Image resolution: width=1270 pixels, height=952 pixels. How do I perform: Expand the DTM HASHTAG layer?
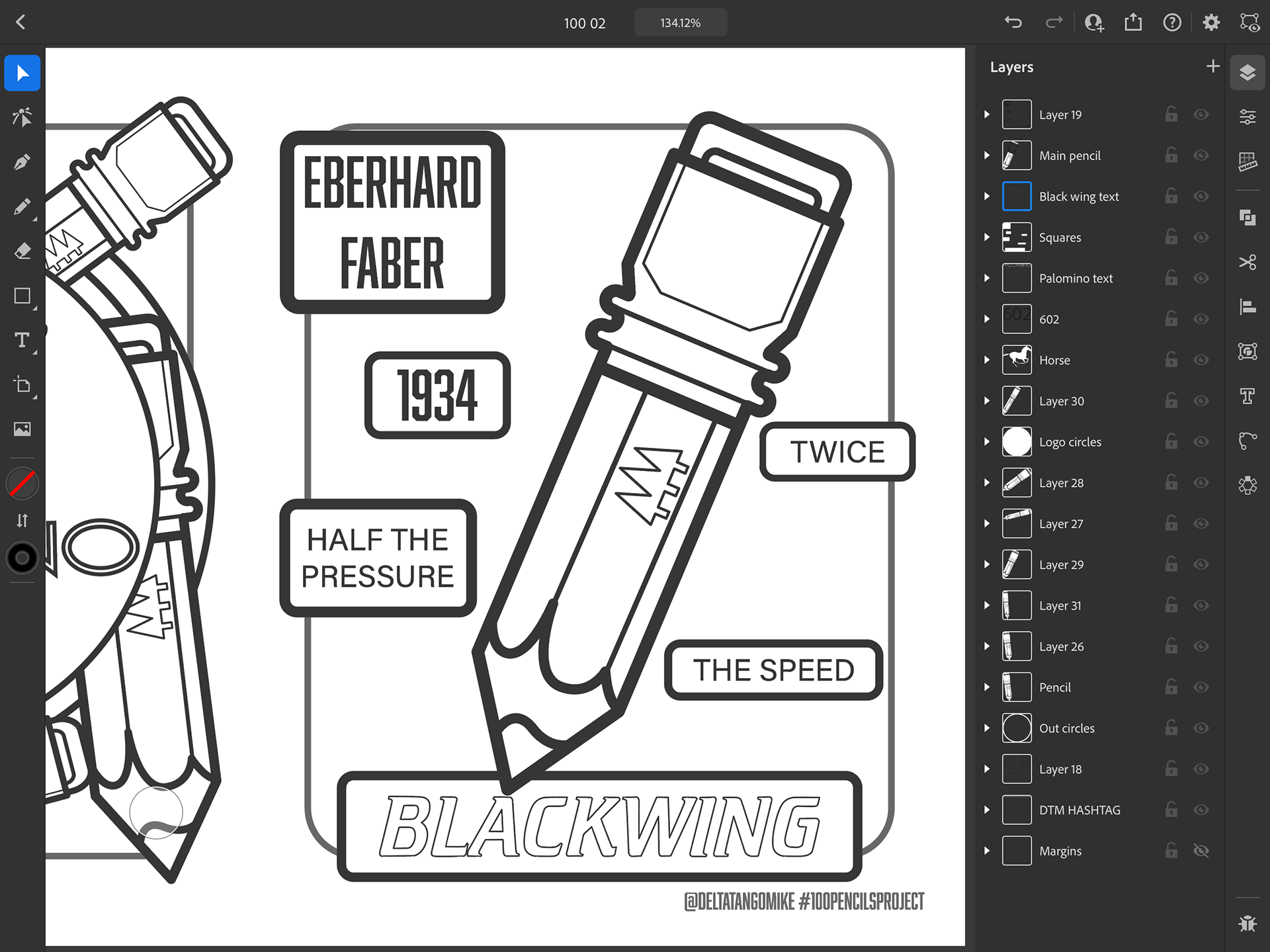click(x=987, y=810)
